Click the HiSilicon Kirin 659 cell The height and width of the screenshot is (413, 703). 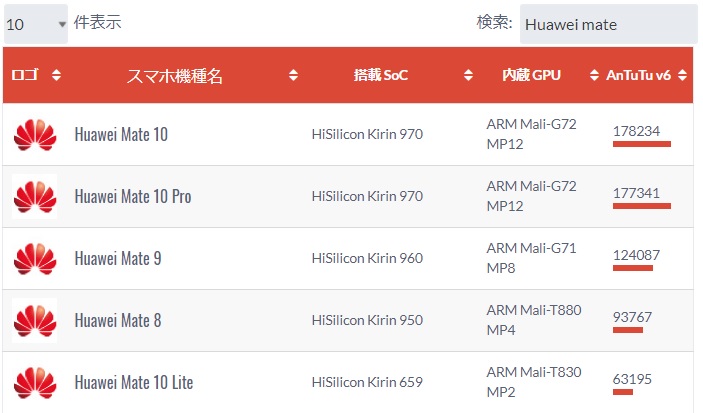point(367,382)
